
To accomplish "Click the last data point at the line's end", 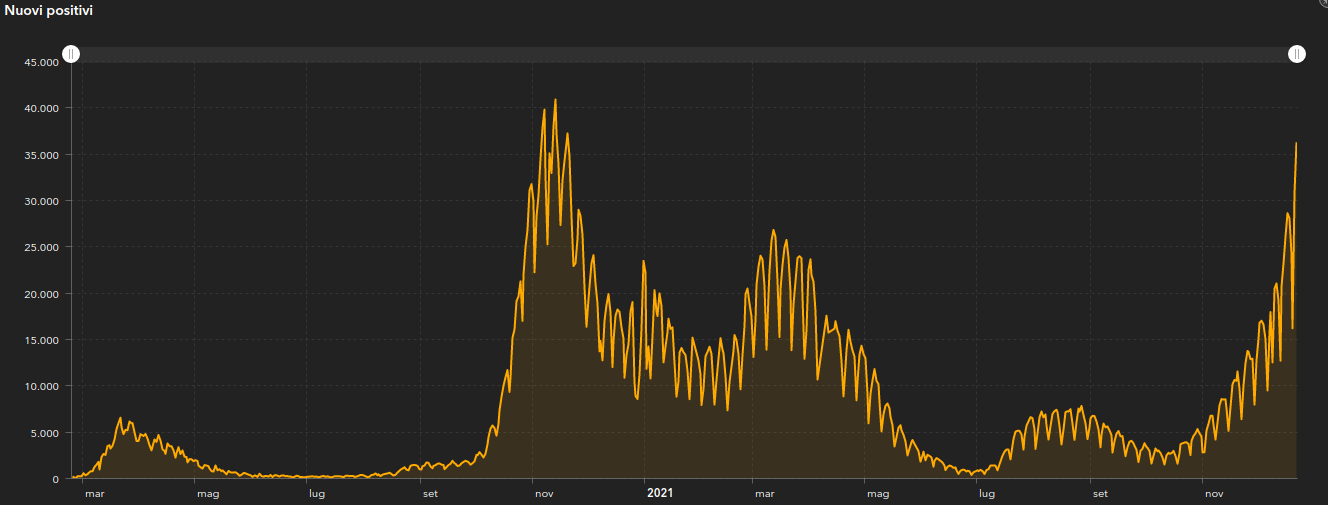I will pos(1296,143).
